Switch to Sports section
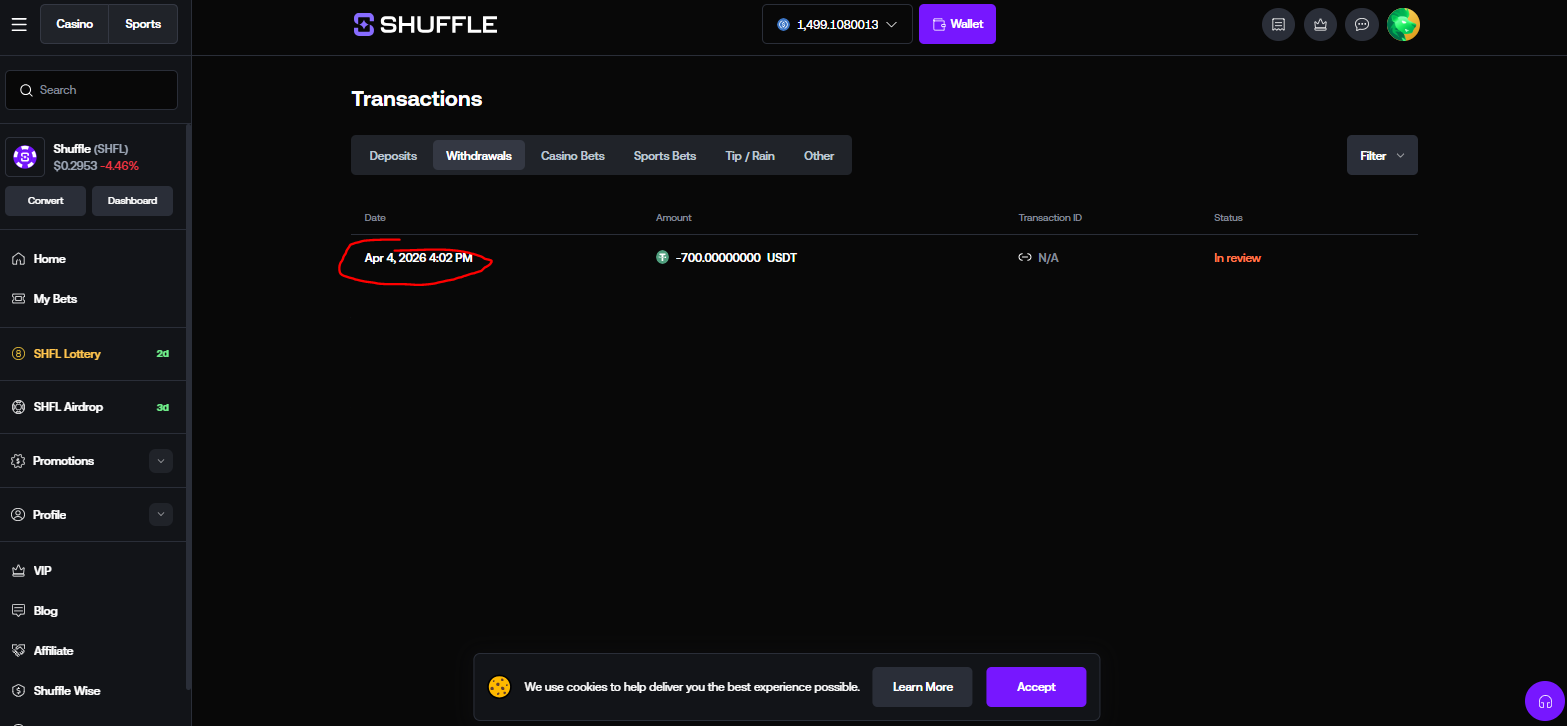This screenshot has width=1567, height=726. (x=143, y=24)
